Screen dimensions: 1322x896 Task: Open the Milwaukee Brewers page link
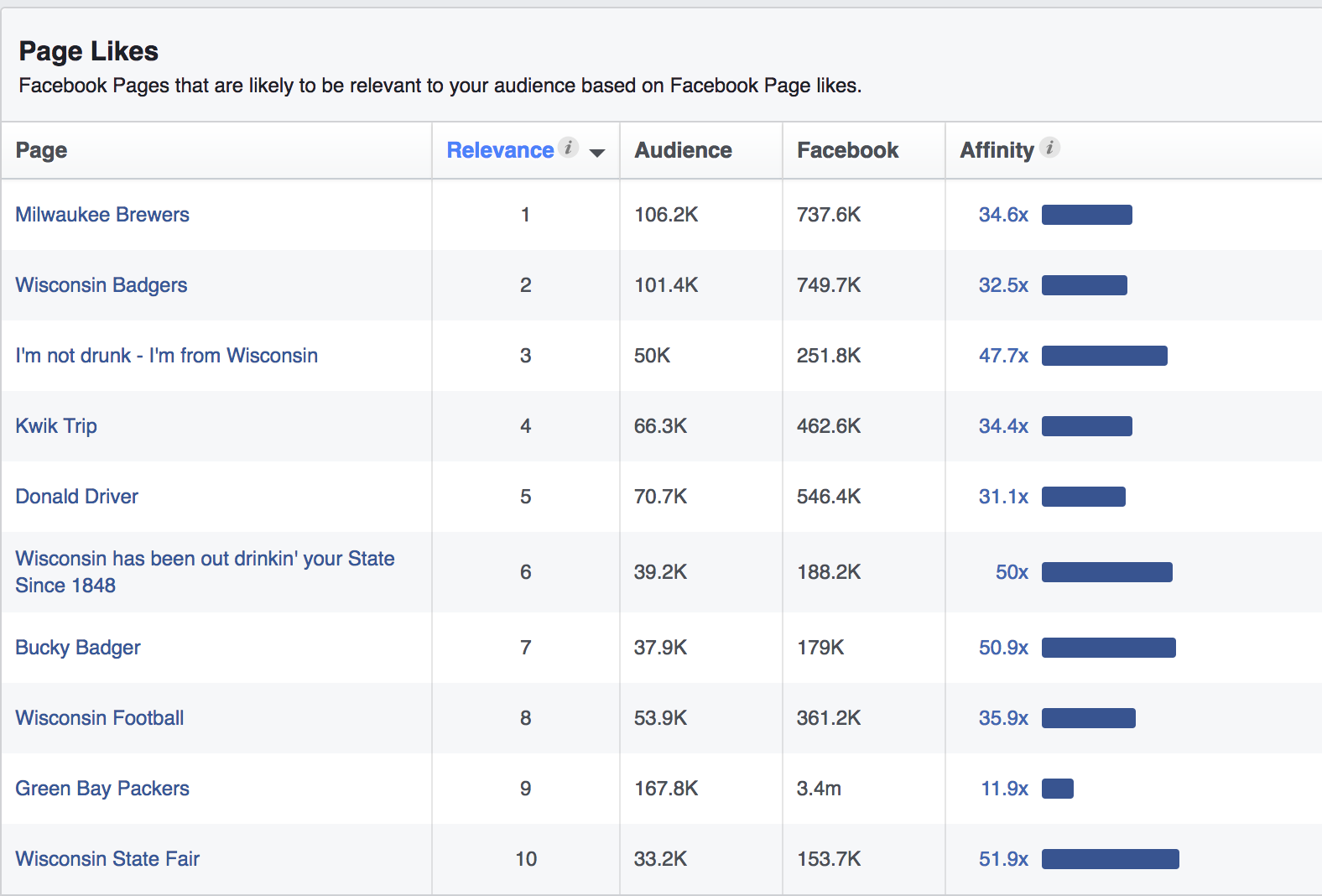pyautogui.click(x=102, y=215)
